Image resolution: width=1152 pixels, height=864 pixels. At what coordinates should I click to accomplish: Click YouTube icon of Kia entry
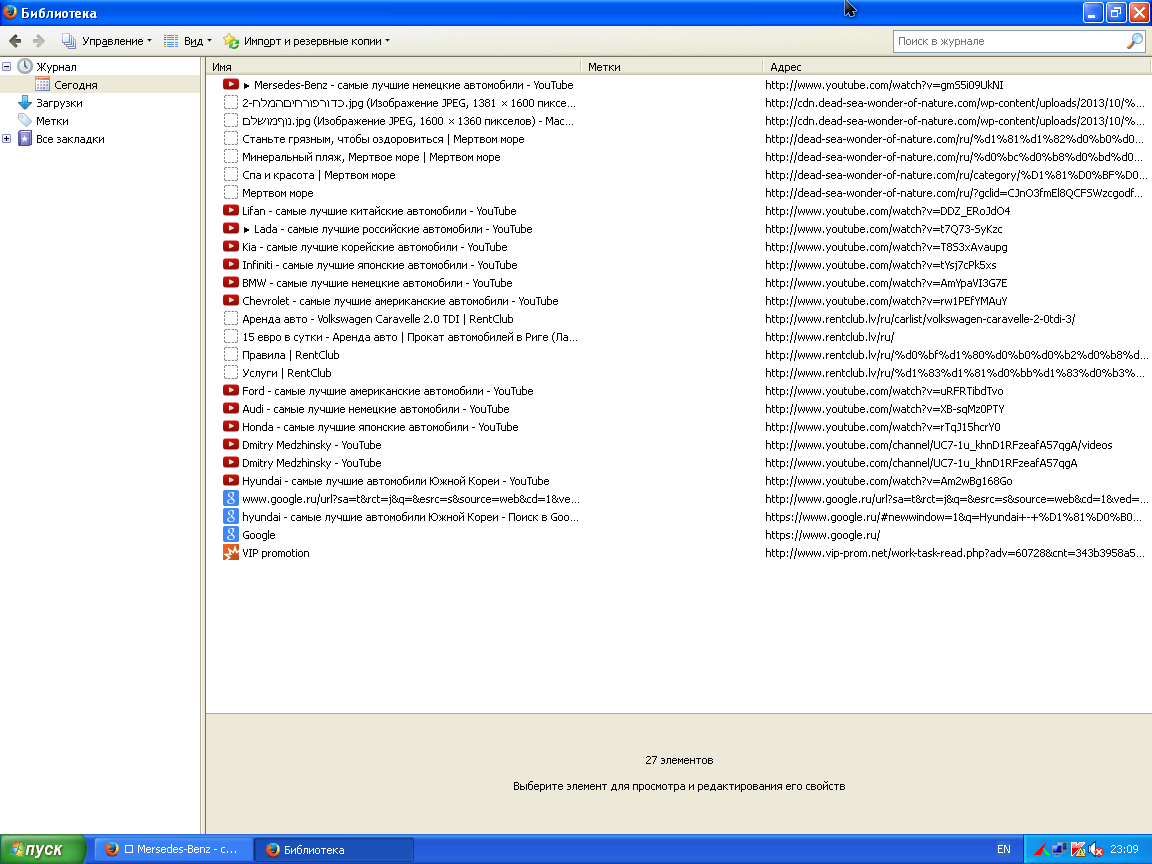tap(231, 246)
